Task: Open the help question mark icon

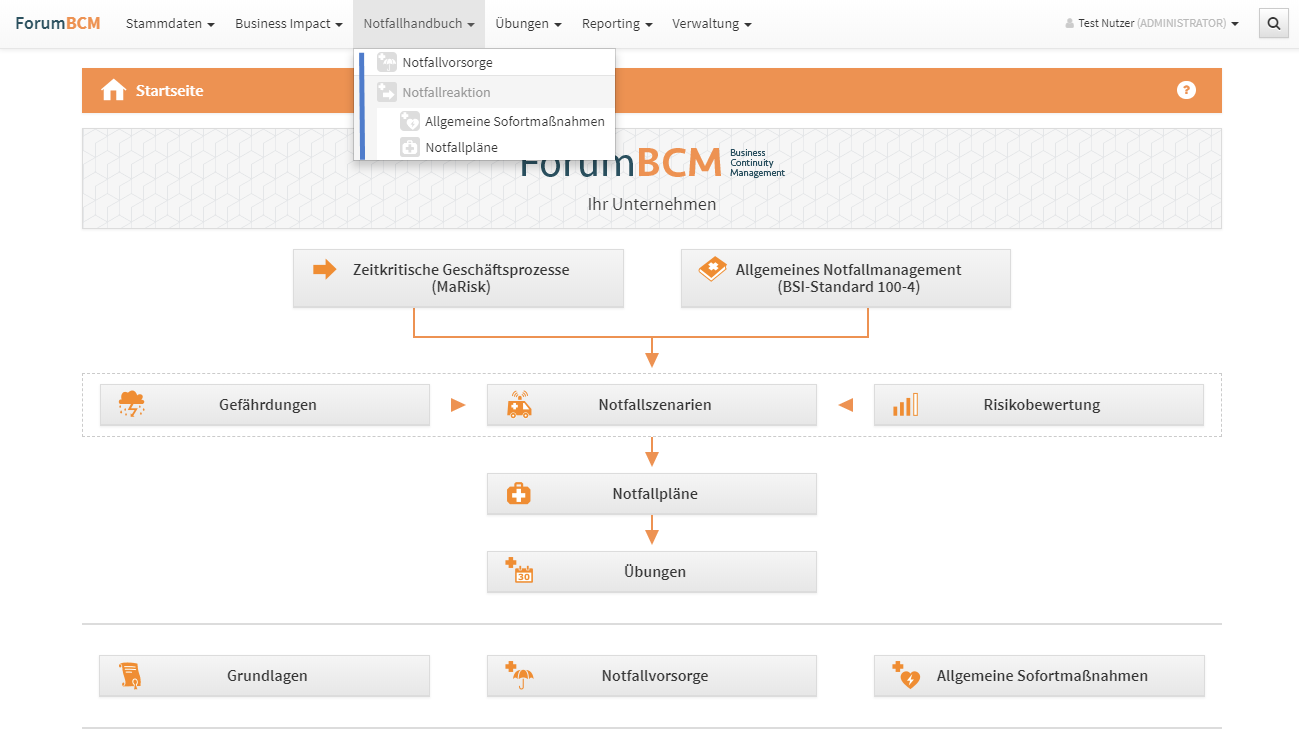Action: pyautogui.click(x=1186, y=90)
